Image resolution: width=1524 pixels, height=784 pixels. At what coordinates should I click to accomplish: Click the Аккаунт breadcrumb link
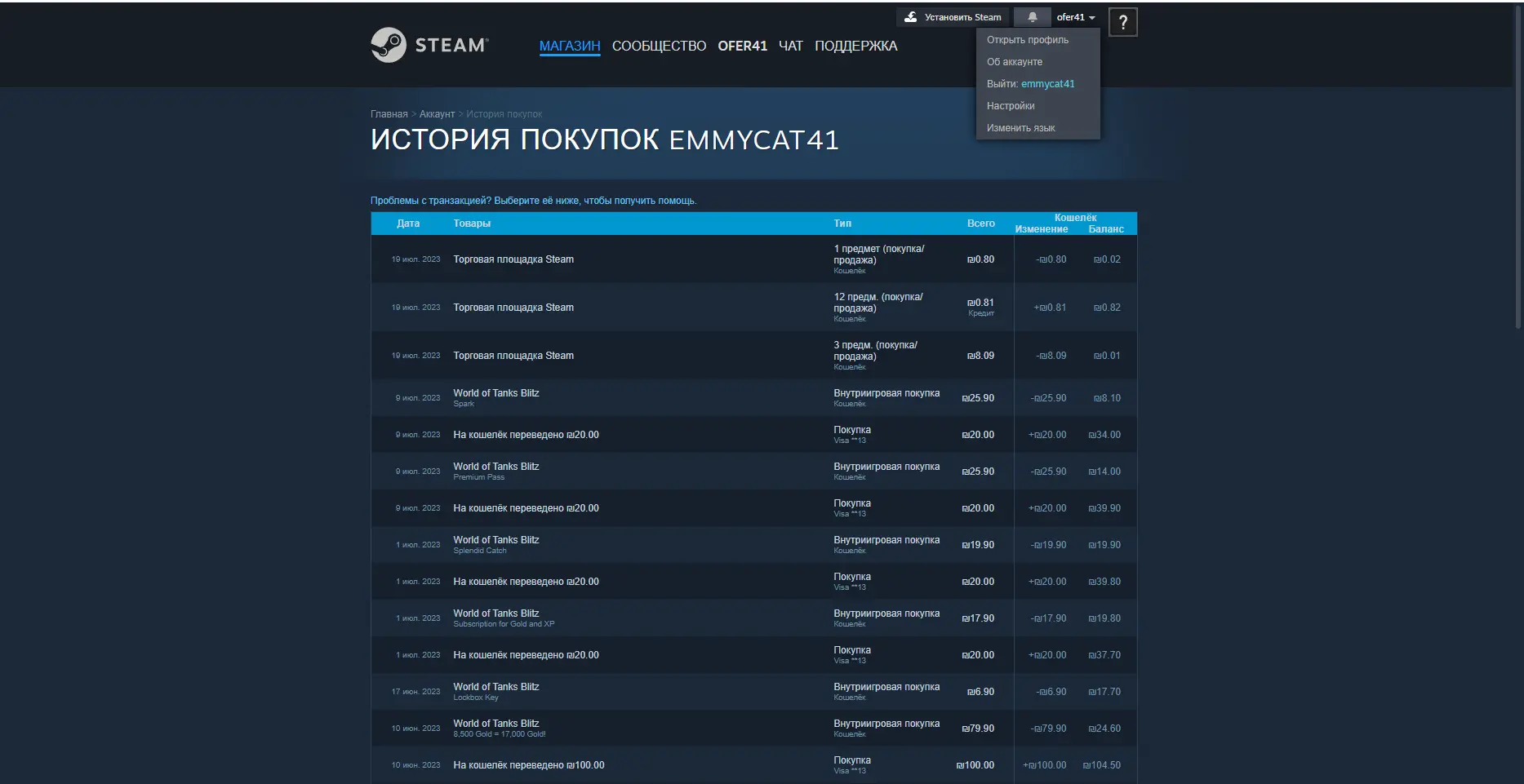click(437, 114)
